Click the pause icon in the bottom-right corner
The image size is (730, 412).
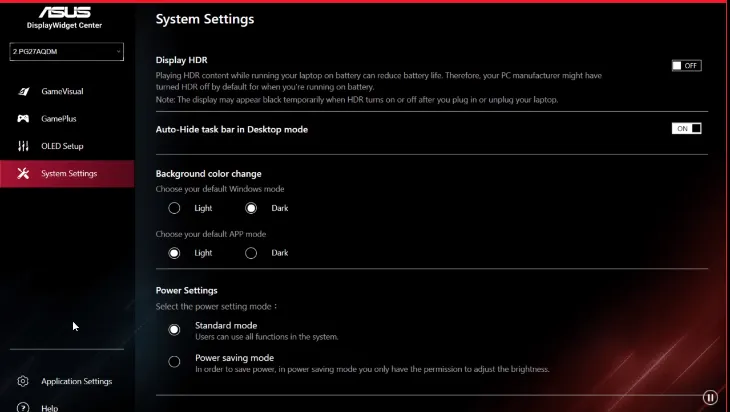tap(710, 398)
